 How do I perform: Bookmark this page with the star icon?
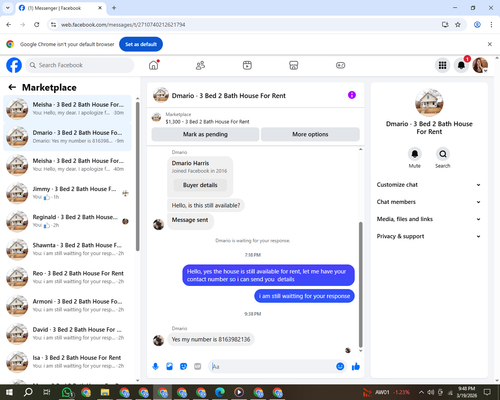tap(458, 25)
